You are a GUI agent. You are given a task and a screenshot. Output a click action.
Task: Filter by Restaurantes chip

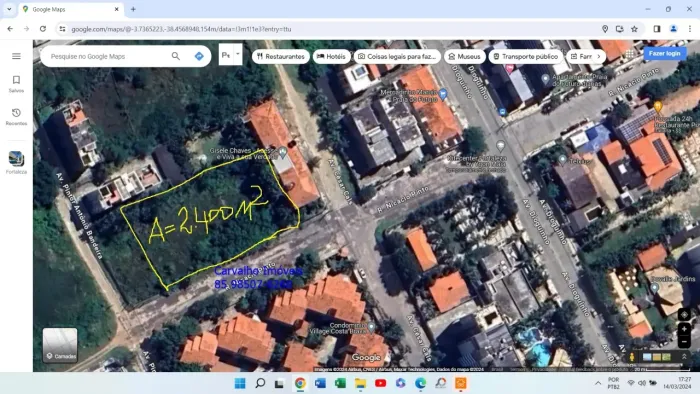(280, 57)
